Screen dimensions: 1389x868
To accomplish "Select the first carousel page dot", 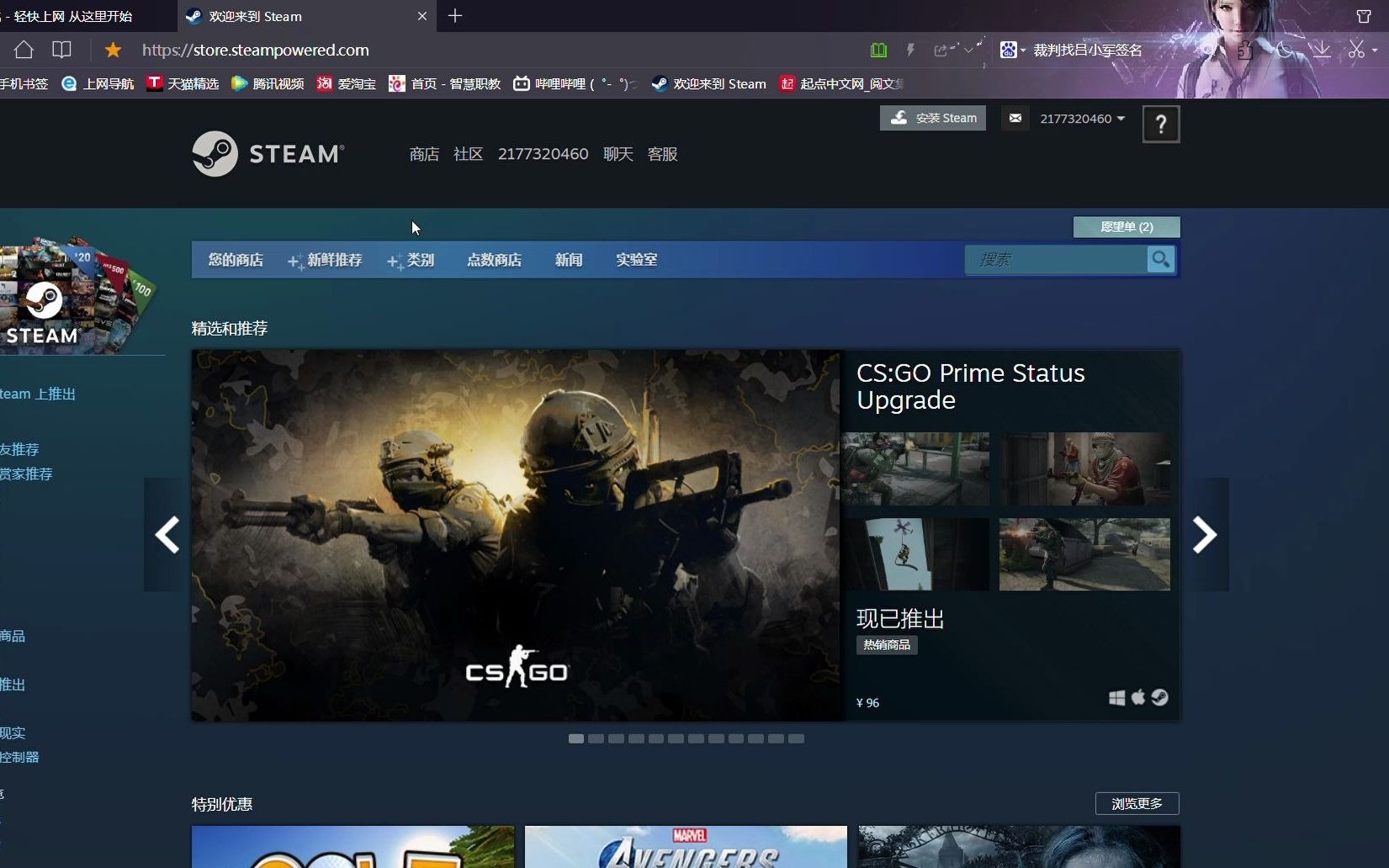I will (576, 738).
